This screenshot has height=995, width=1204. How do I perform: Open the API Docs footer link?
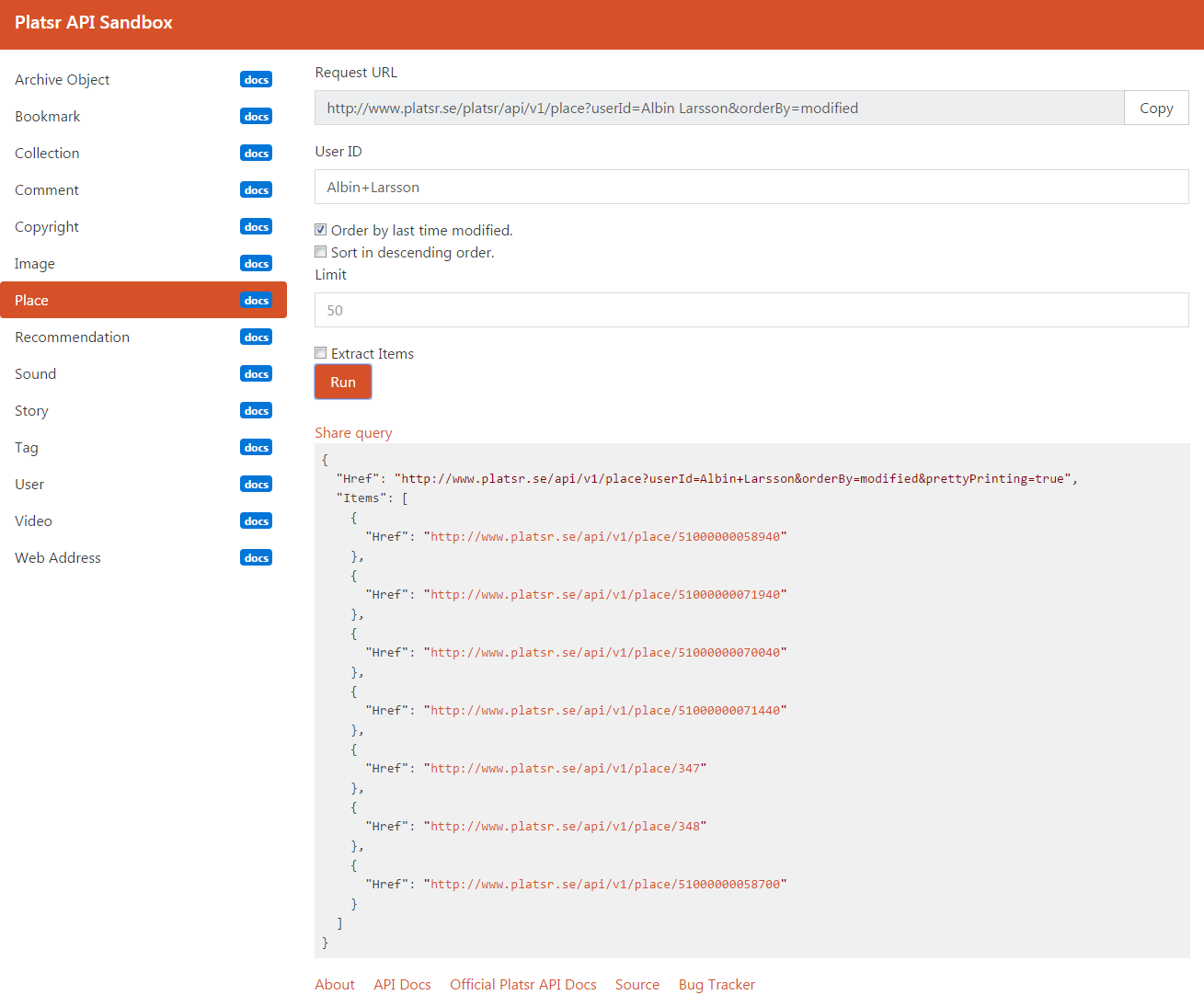[402, 985]
